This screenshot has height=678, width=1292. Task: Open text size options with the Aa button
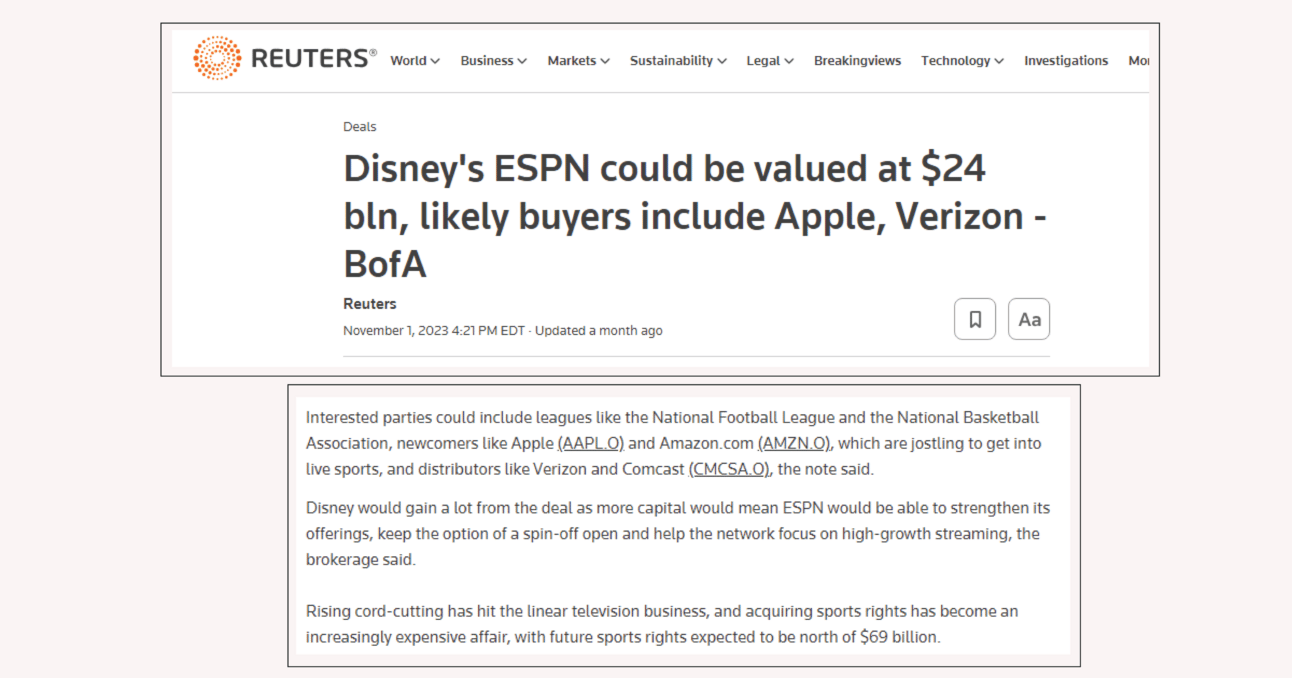pos(1029,319)
